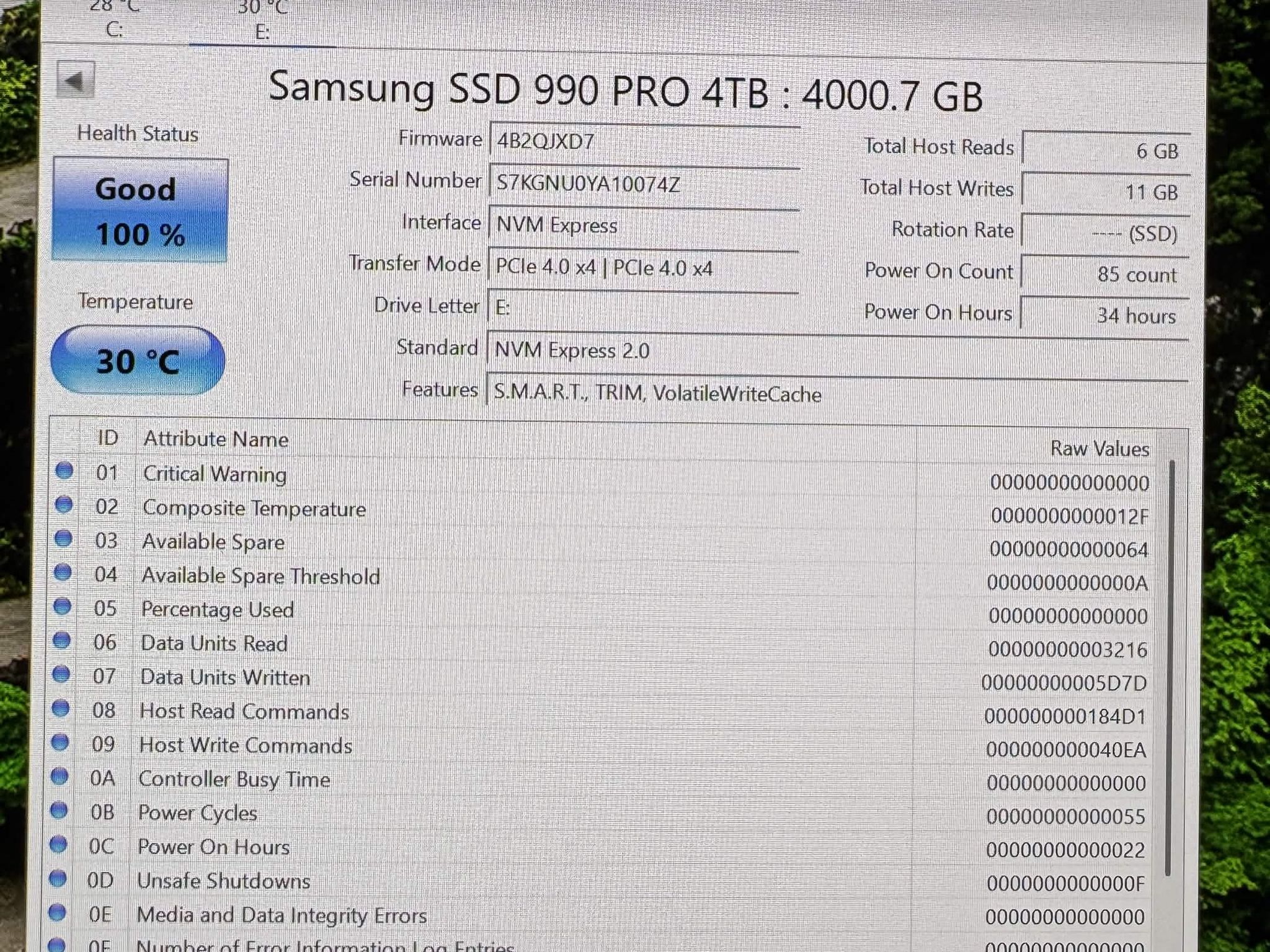Click the blue status dot for Data Units Read

[x=61, y=640]
